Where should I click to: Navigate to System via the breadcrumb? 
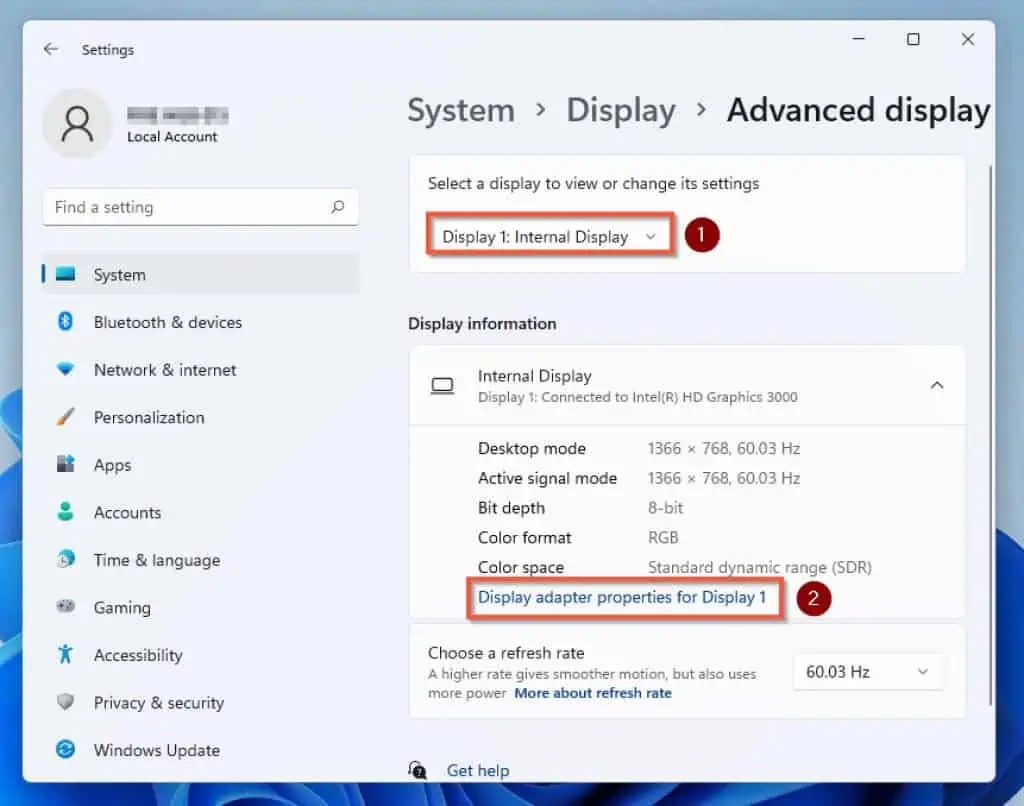click(461, 110)
